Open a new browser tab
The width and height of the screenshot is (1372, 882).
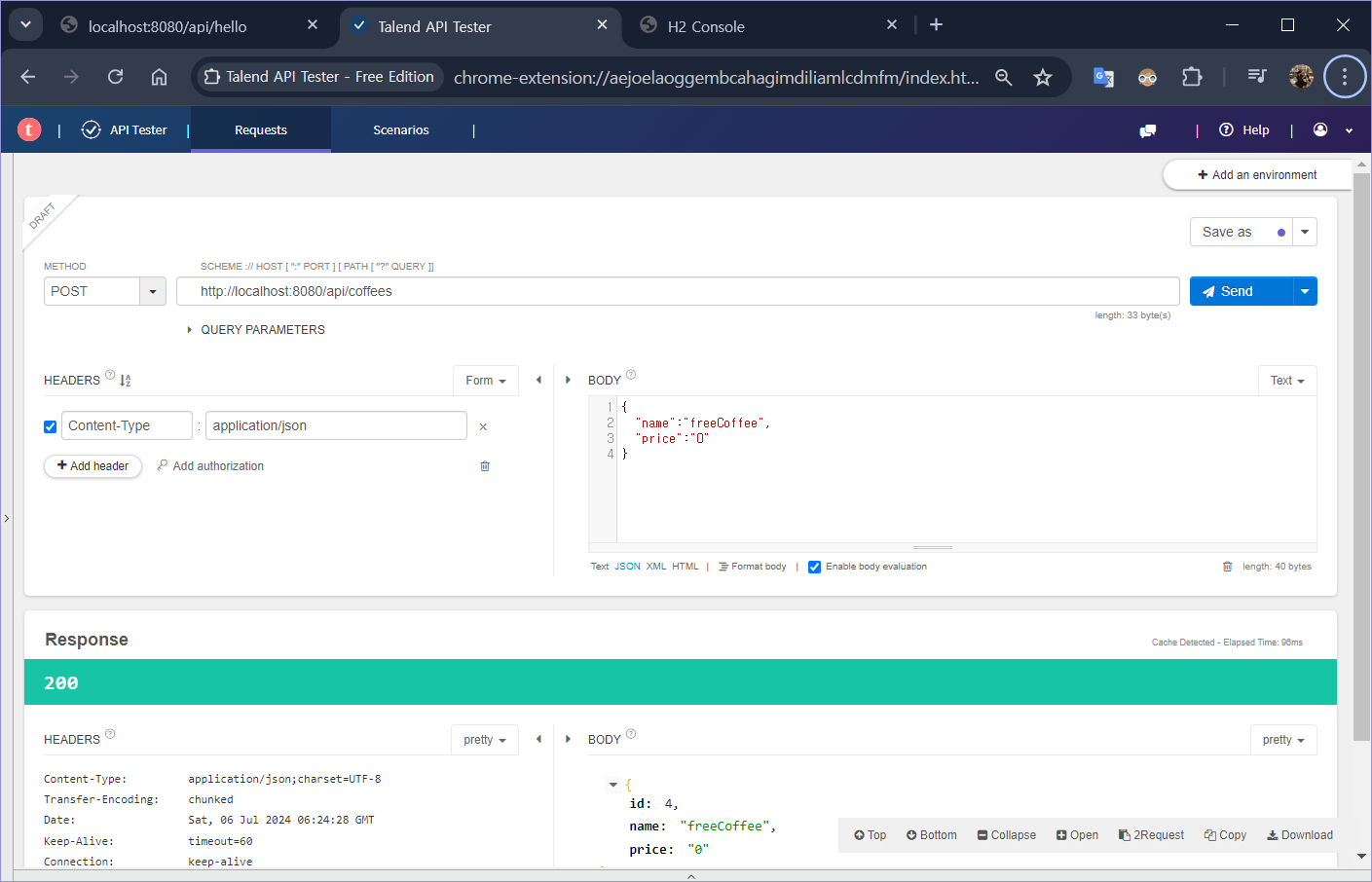(936, 24)
